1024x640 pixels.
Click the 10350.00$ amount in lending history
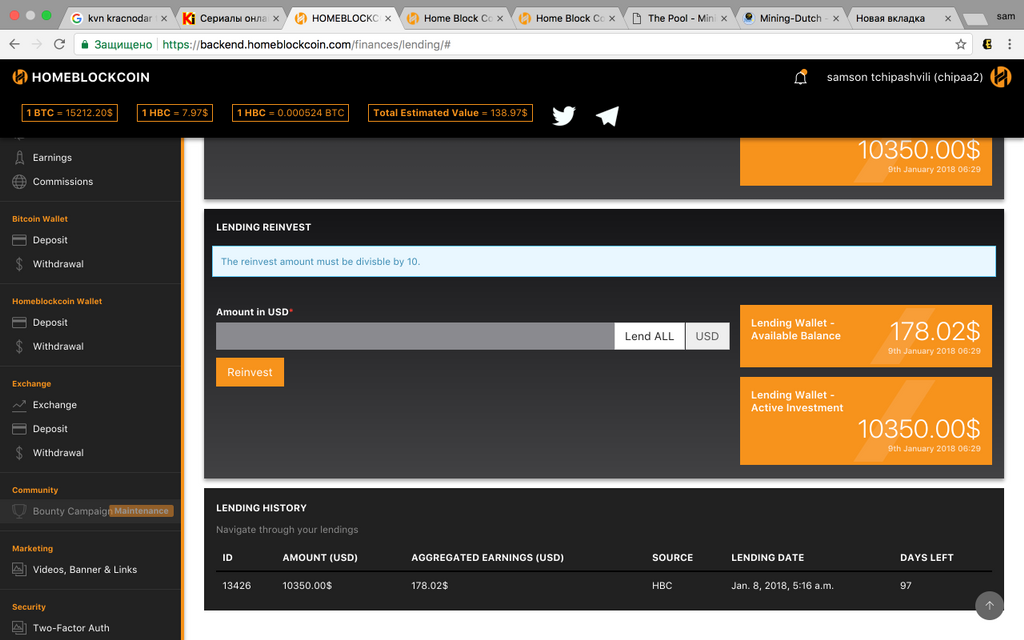[x=307, y=585]
